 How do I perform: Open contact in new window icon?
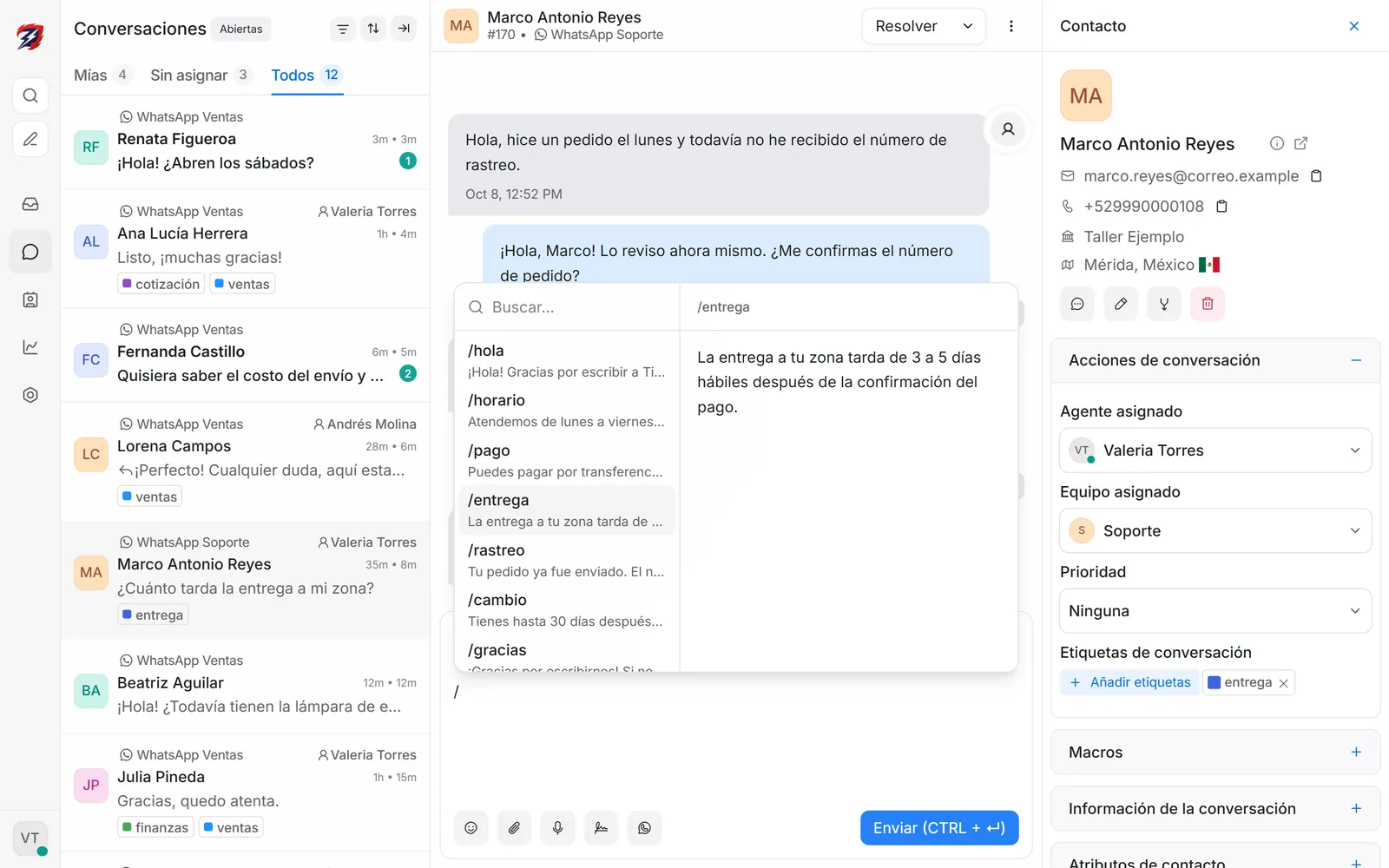tap(1300, 143)
